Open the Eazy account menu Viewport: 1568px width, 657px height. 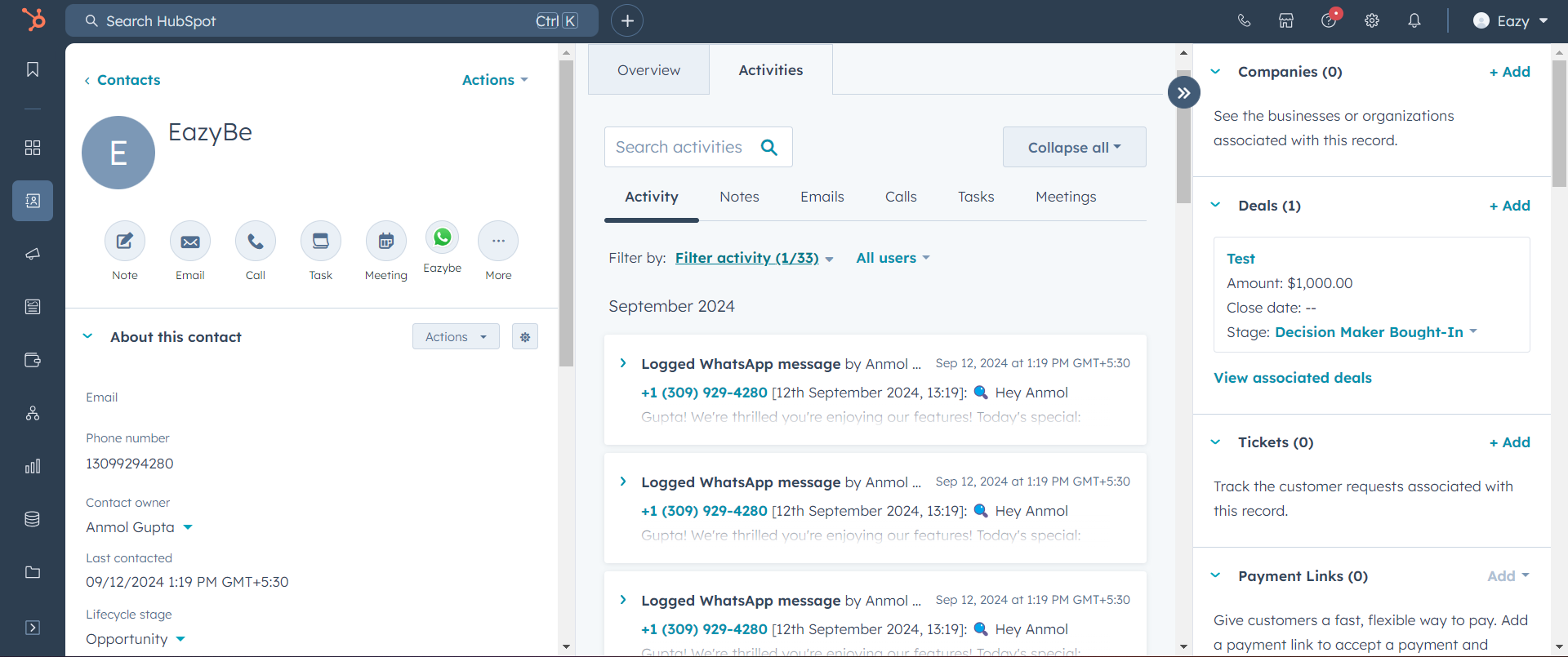click(x=1511, y=21)
